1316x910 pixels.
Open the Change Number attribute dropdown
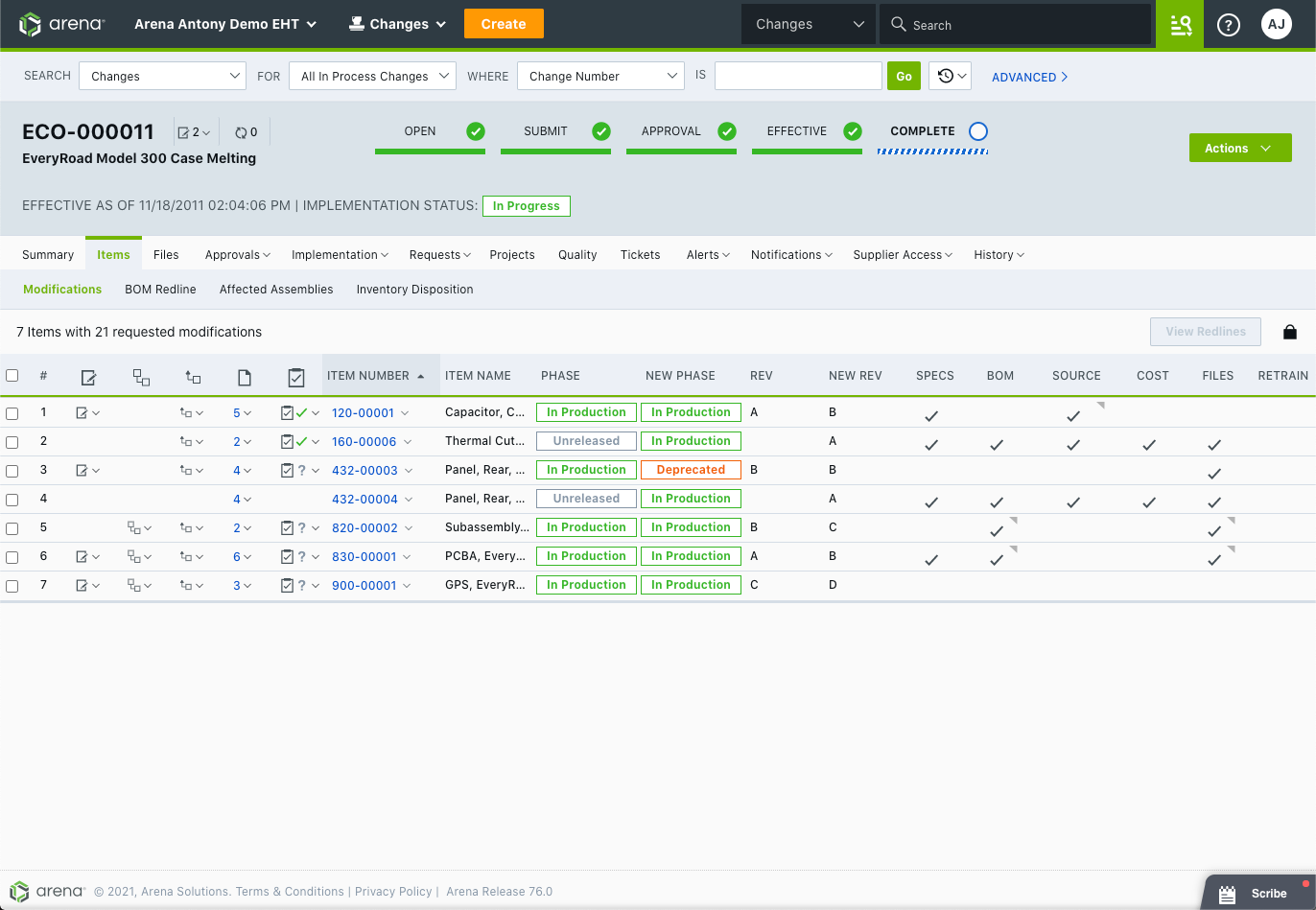(x=600, y=76)
